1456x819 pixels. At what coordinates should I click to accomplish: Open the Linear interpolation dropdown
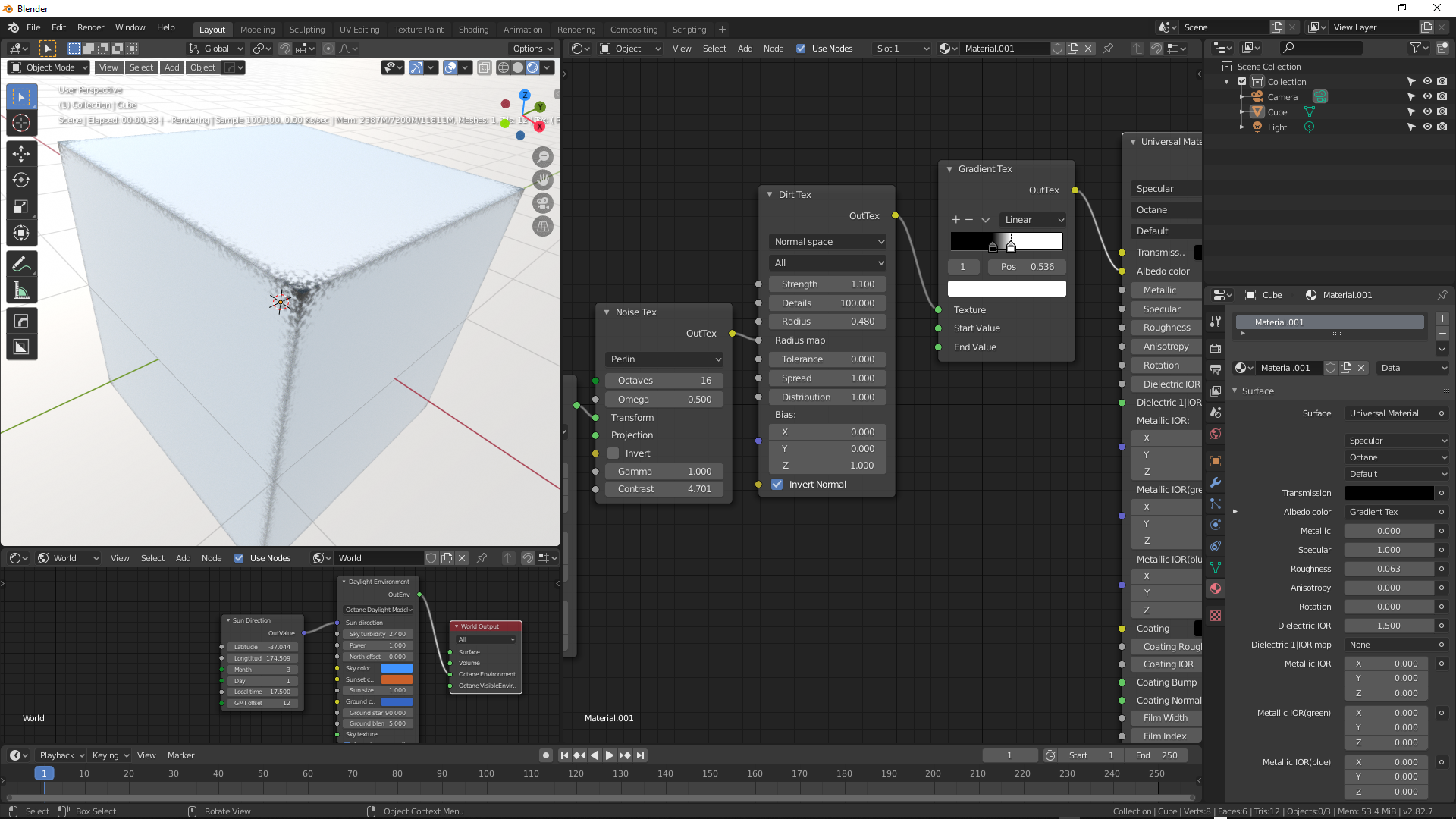[x=1034, y=220]
